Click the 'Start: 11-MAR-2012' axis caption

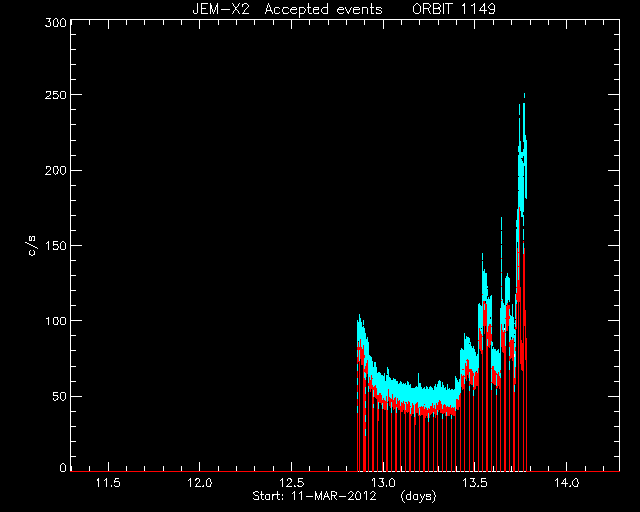(314, 496)
